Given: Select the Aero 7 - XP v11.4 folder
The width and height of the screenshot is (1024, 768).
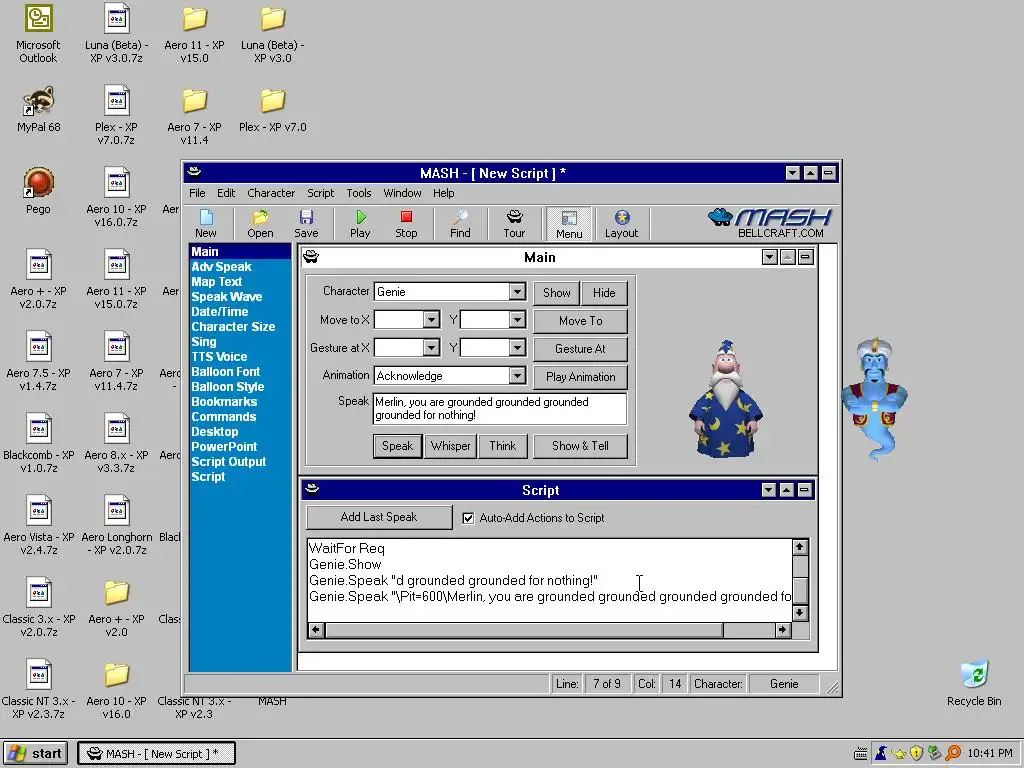Looking at the screenshot, I should point(194,116).
